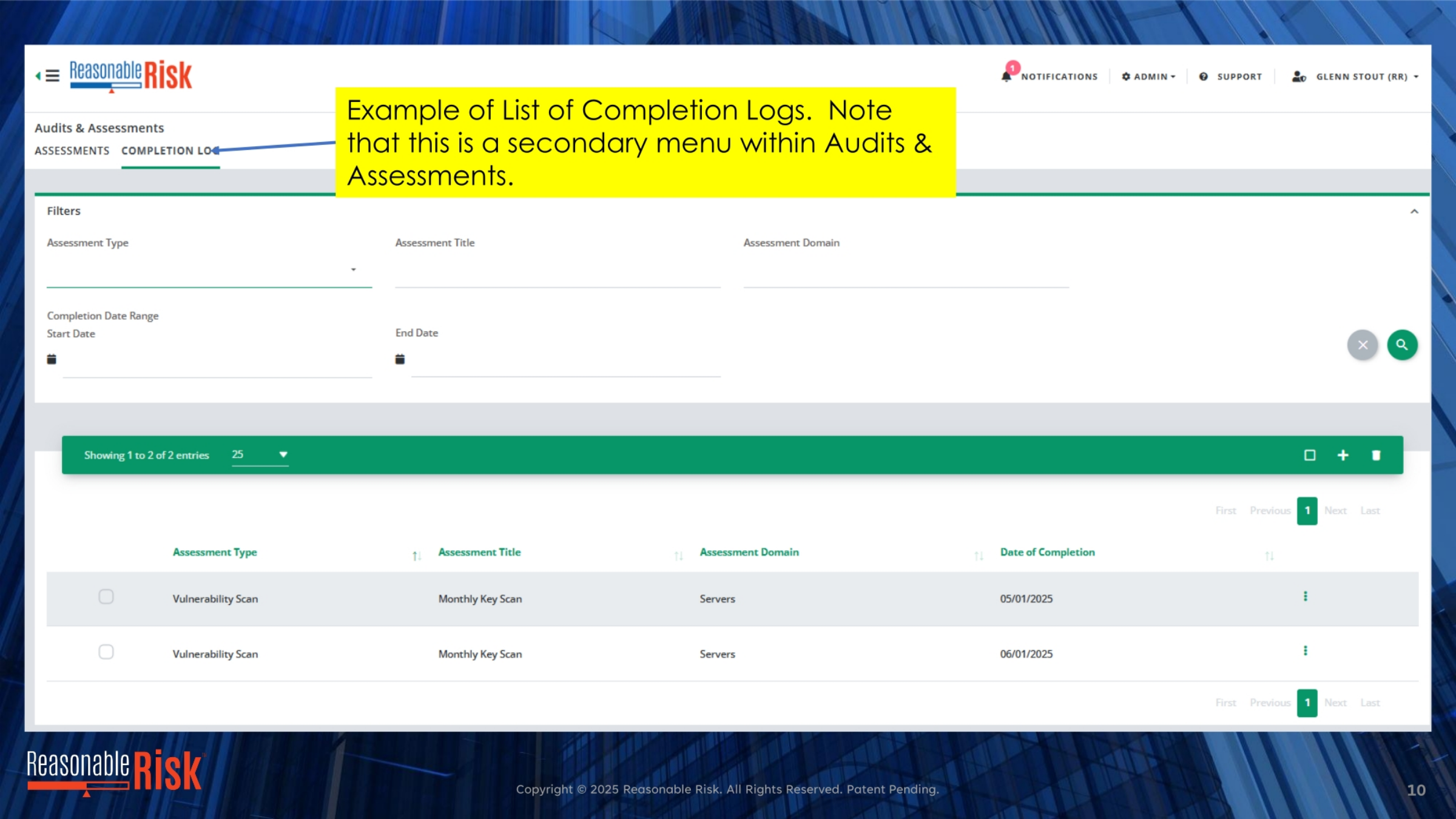Open Glenn Stout user menu
The height and width of the screenshot is (819, 1456).
pos(1355,76)
